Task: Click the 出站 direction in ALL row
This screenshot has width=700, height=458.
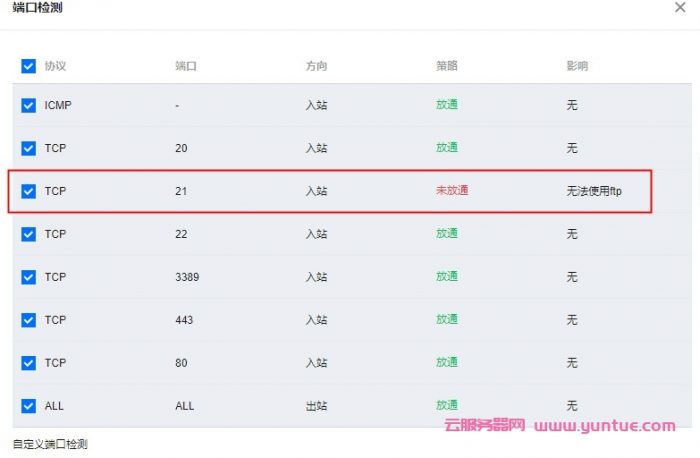Action: (x=316, y=406)
